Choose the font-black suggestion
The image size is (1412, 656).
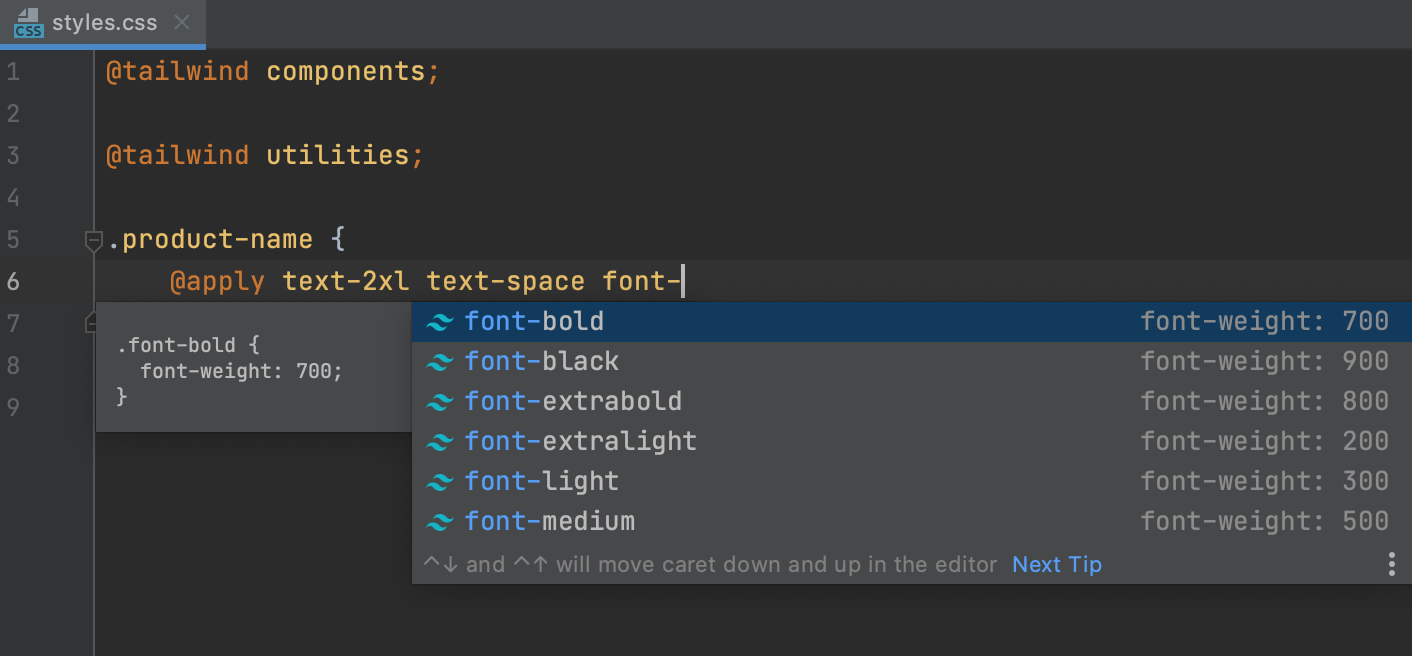[541, 361]
